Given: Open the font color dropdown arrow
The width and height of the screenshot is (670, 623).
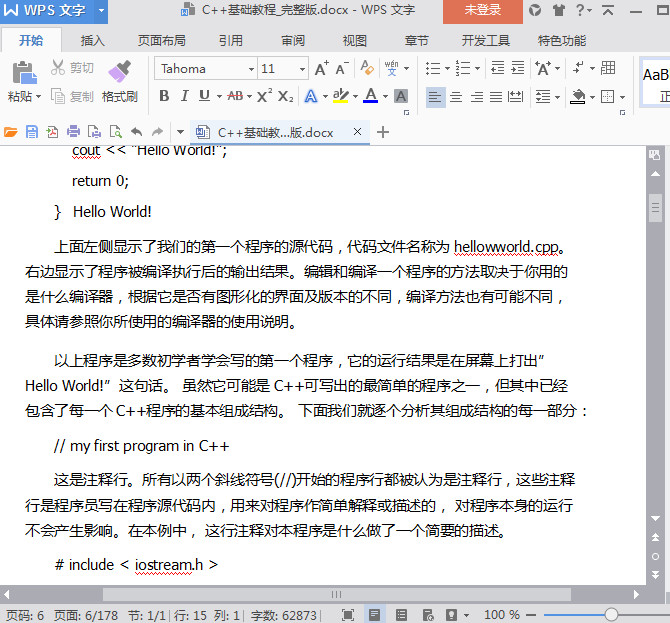Looking at the screenshot, I should (x=385, y=97).
